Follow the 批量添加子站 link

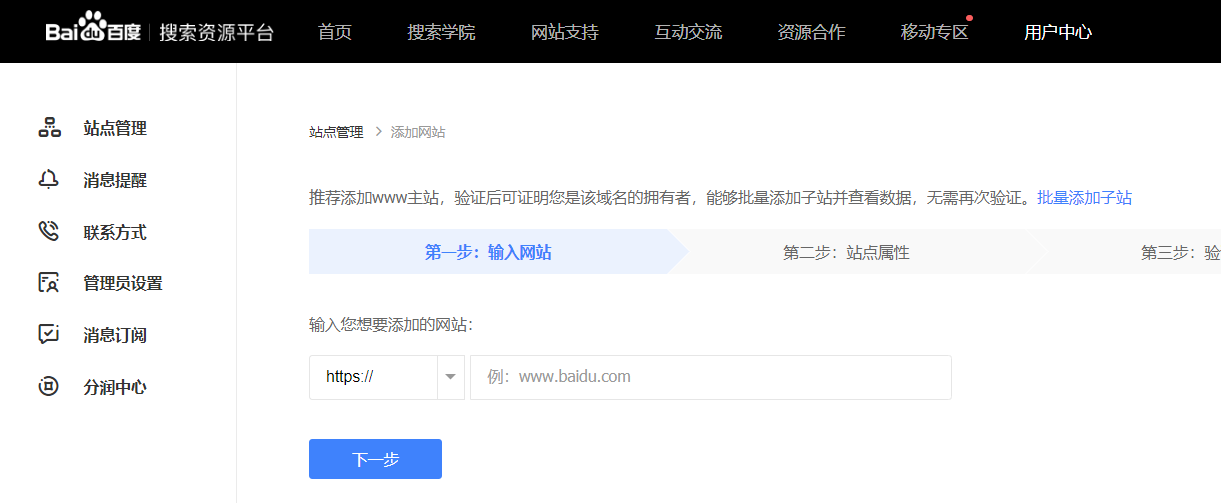(1084, 198)
